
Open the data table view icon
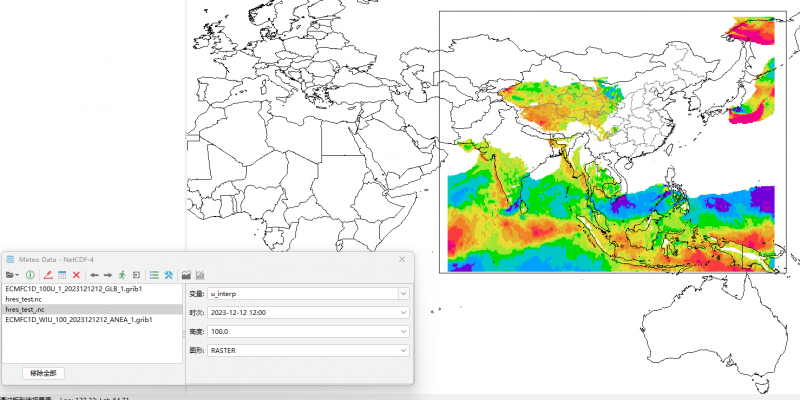pyautogui.click(x=62, y=274)
